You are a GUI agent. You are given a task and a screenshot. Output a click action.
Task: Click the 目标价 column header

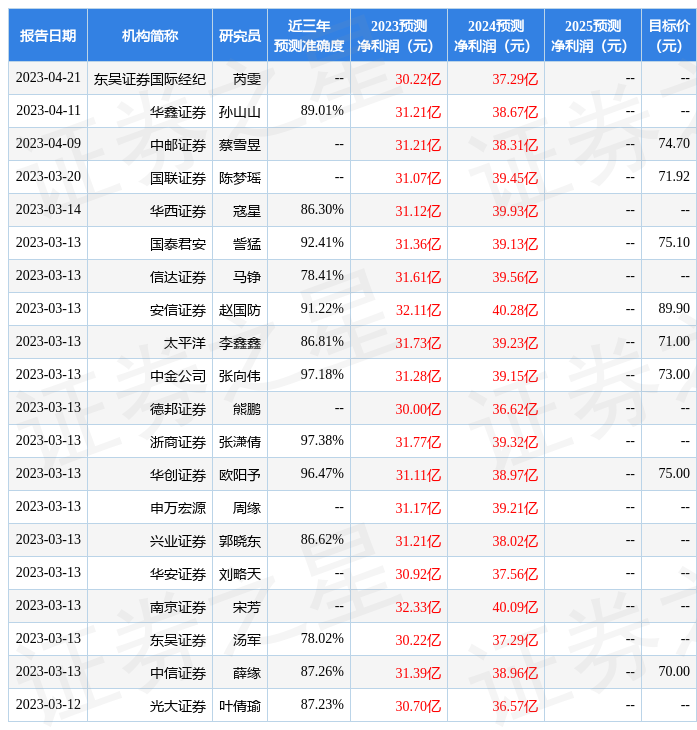pos(669,35)
